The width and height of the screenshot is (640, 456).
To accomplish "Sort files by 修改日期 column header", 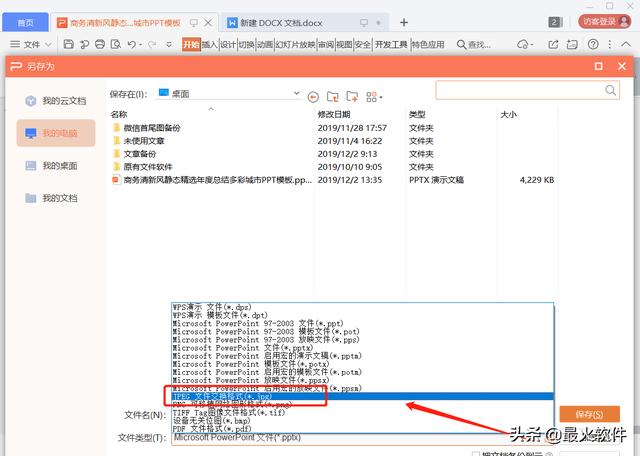I will point(334,114).
